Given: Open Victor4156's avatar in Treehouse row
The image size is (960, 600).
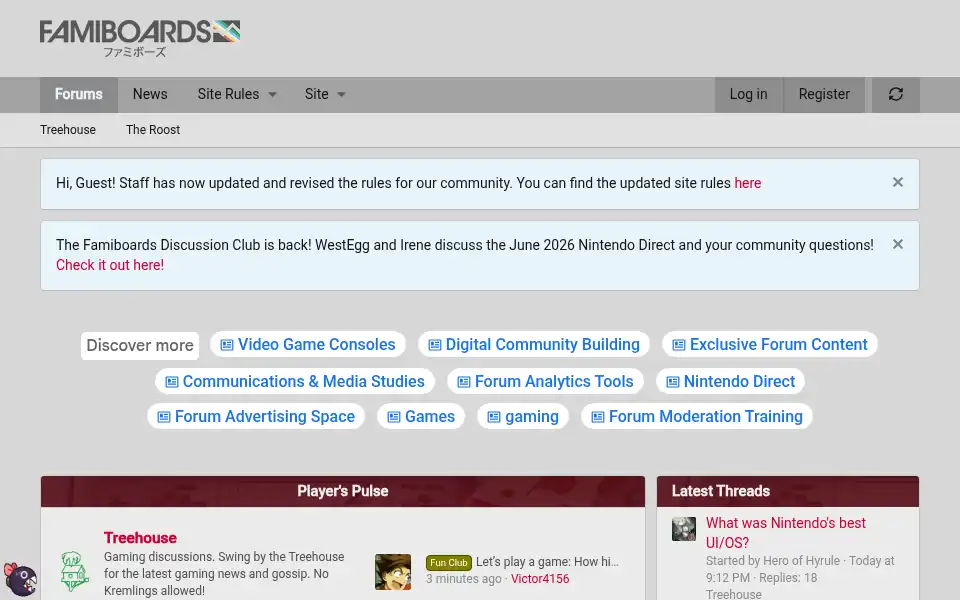Looking at the screenshot, I should tap(393, 572).
